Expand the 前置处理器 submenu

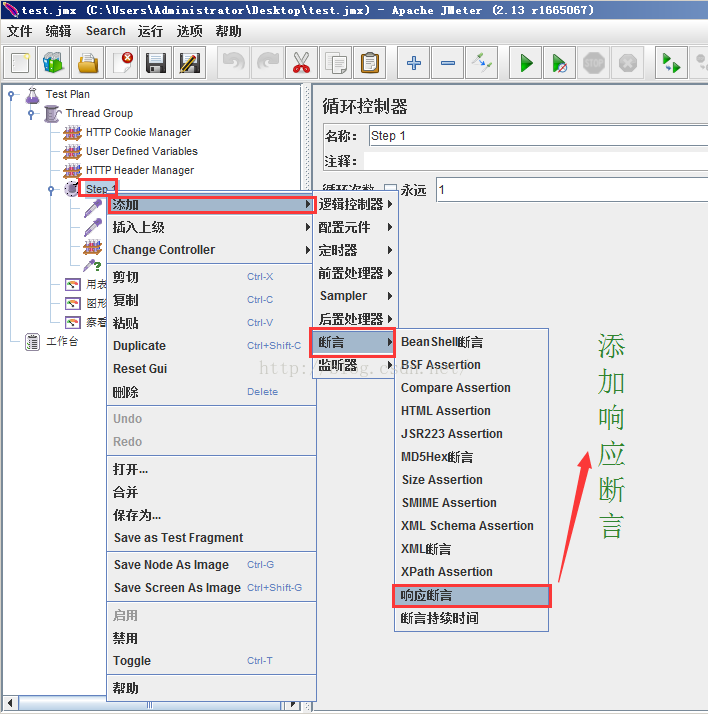(355, 273)
